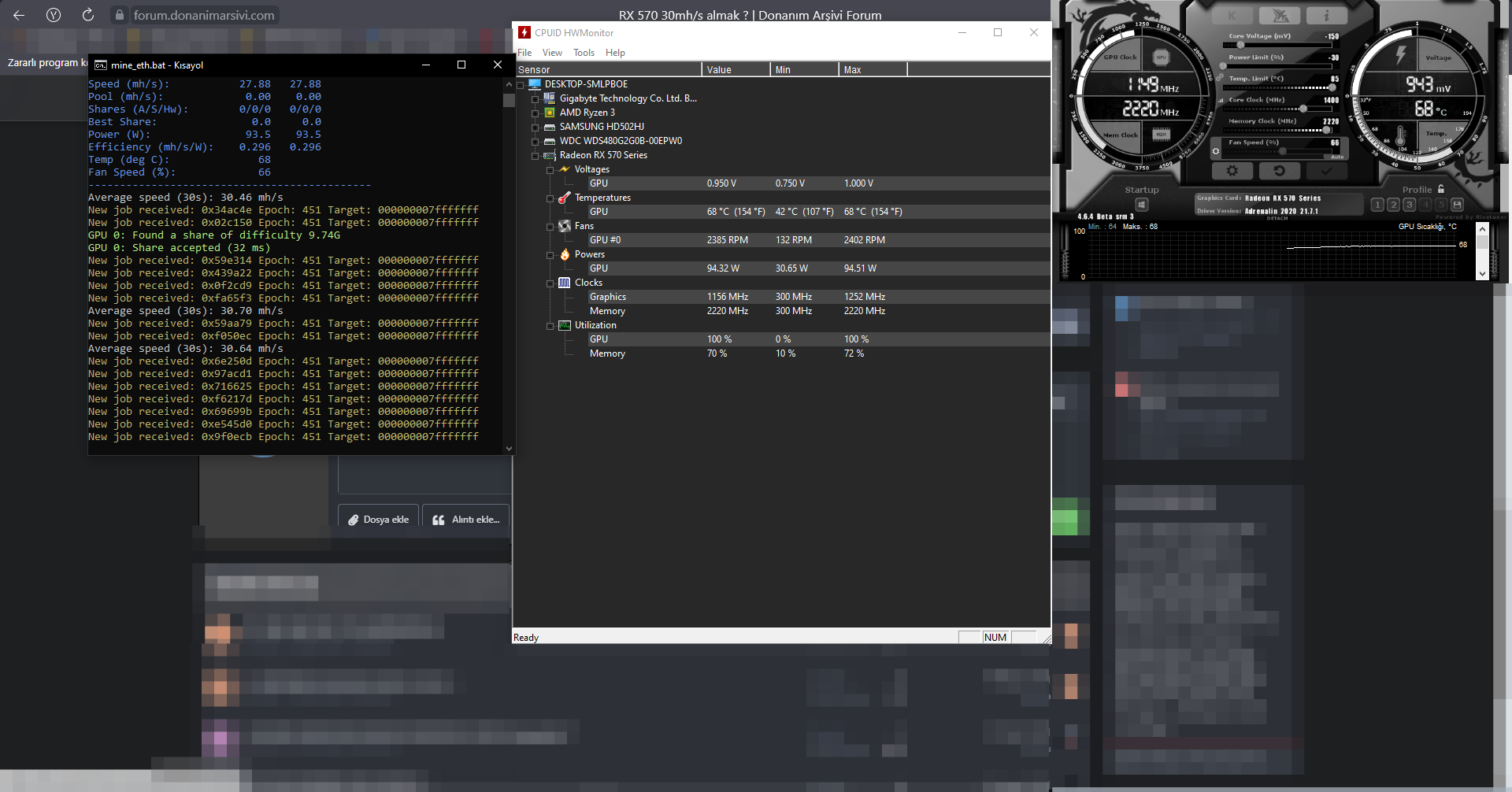Collapse Powers section expander
This screenshot has height=792, width=1512.
[550, 255]
